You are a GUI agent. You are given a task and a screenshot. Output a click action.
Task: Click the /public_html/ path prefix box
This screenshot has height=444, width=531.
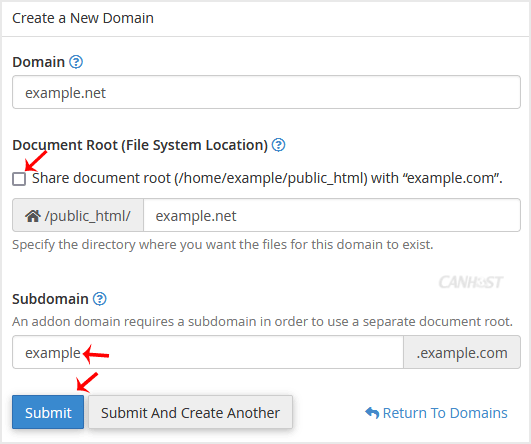point(78,215)
